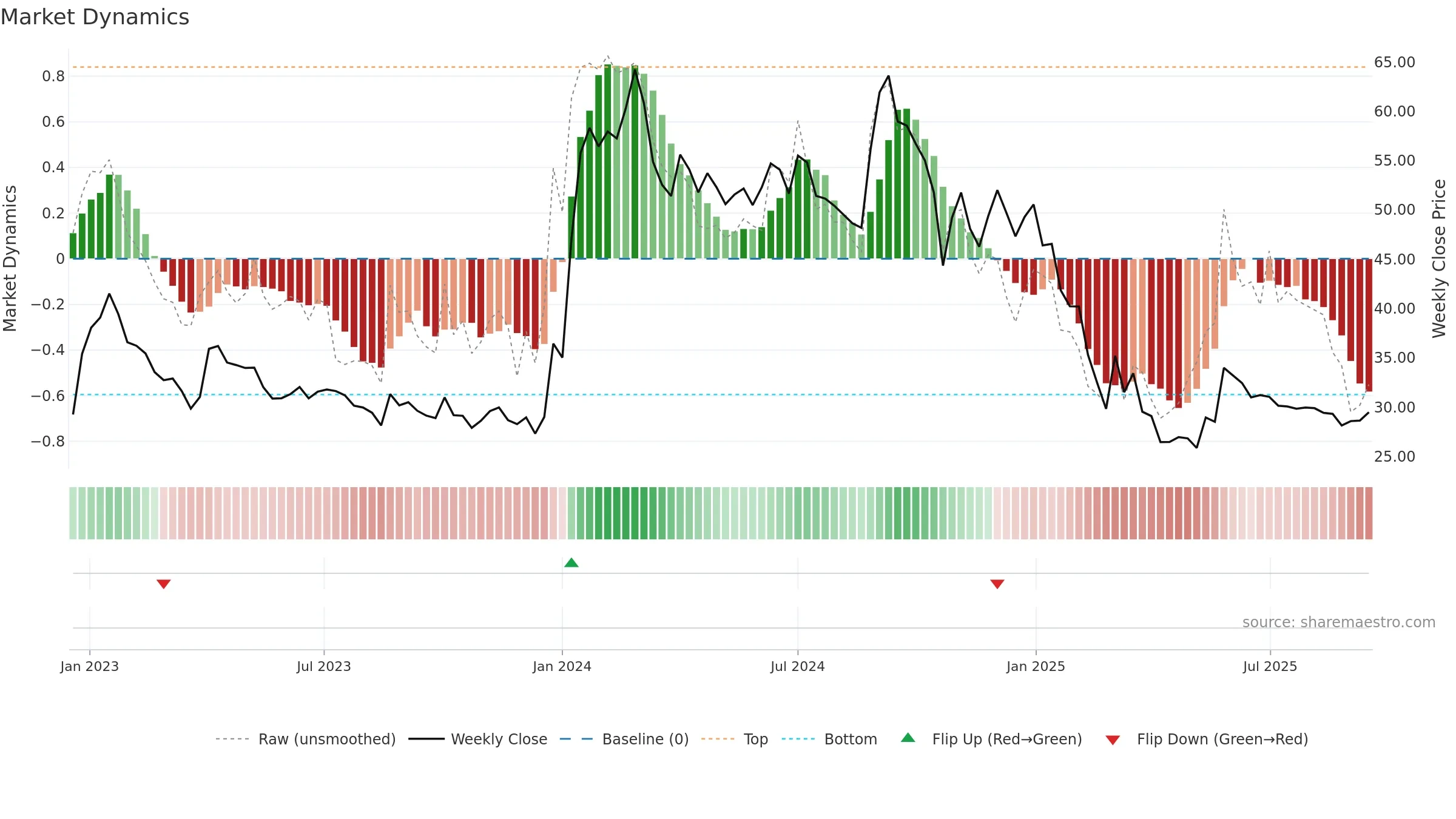Click the Weekly Close Price axis title
The image size is (1456, 819).
click(1439, 258)
